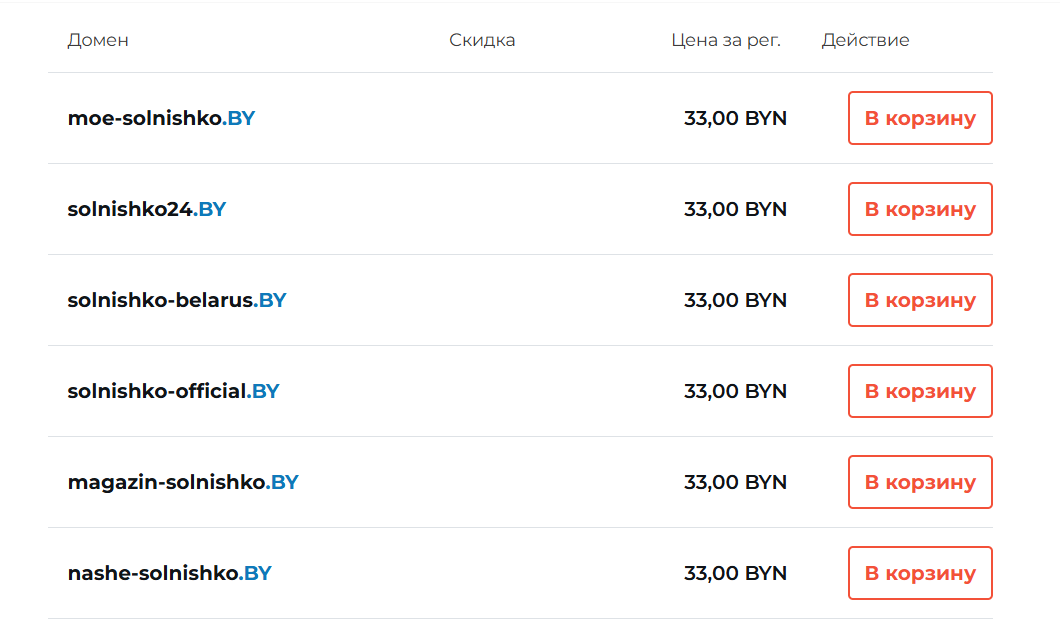This screenshot has height=626, width=1060.
Task: Add solnishko24.BY to the cart
Action: coord(920,209)
